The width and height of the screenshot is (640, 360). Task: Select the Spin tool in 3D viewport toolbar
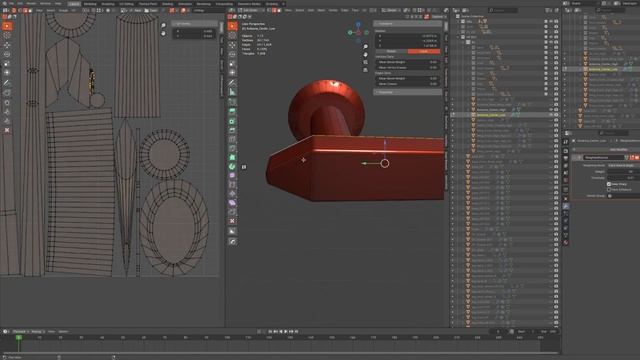[x=232, y=167]
